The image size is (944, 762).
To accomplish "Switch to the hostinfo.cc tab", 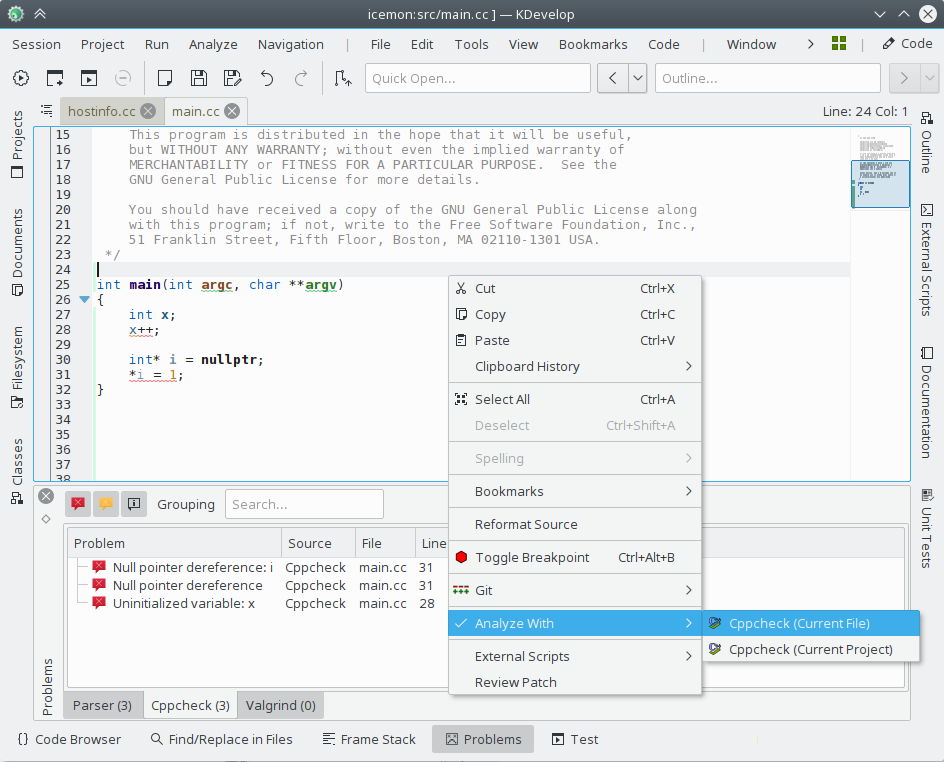I will click(104, 111).
